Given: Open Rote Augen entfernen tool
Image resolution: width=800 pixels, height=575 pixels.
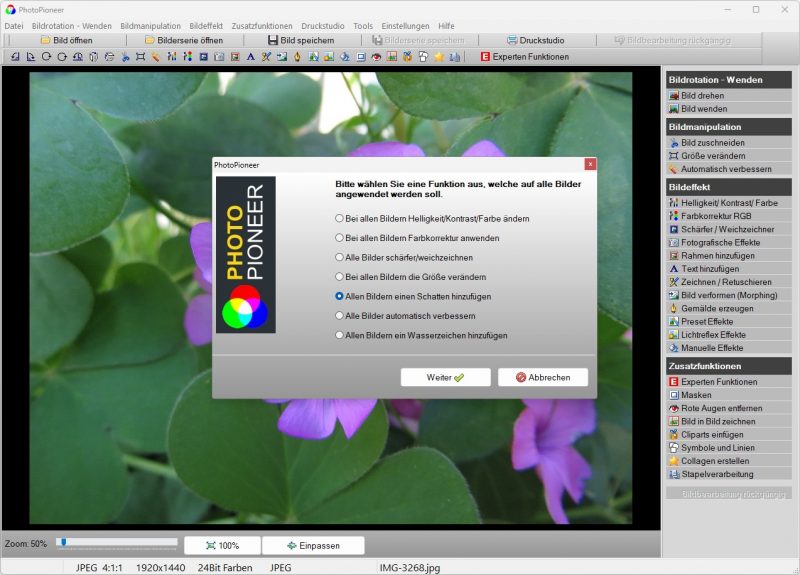Looking at the screenshot, I should coord(721,408).
